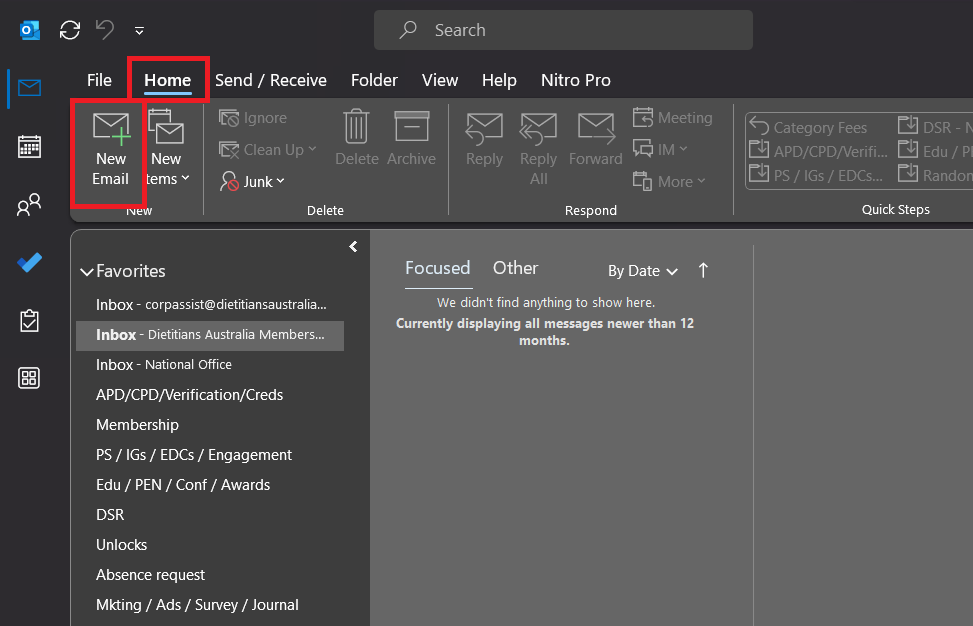Viewport: 973px width, 626px height.
Task: Open the File menu
Action: pyautogui.click(x=99, y=80)
